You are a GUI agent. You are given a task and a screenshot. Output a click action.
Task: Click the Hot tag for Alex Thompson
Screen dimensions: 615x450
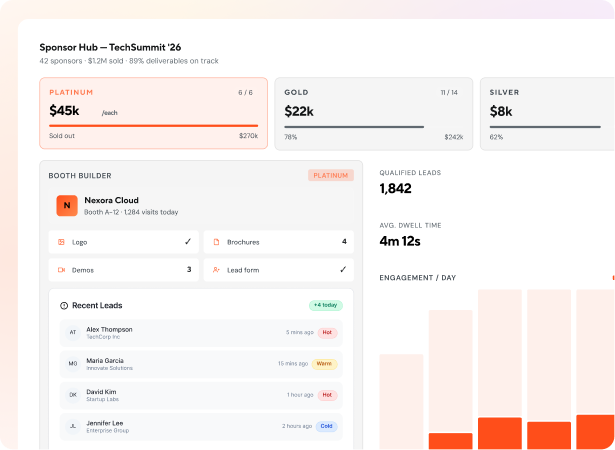tap(327, 333)
